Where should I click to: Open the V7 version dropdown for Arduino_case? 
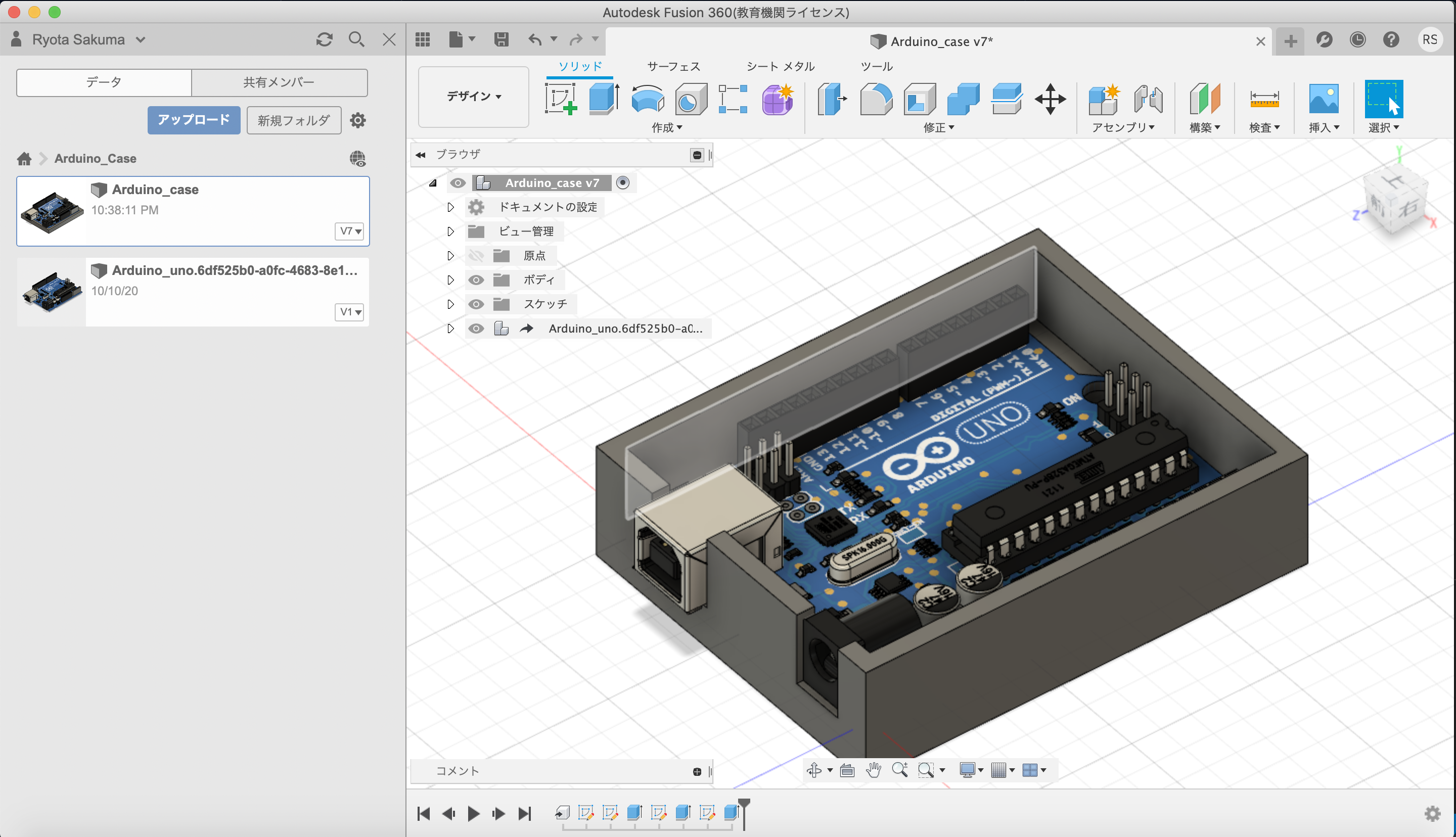(x=349, y=231)
